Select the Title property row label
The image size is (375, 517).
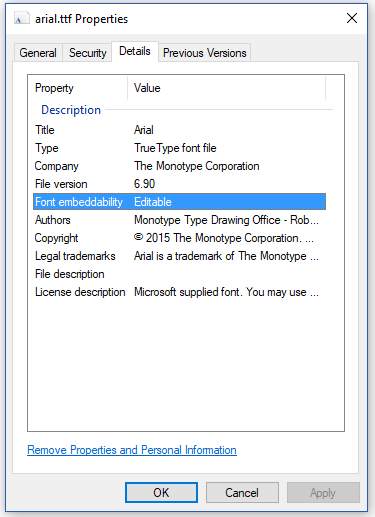45,130
